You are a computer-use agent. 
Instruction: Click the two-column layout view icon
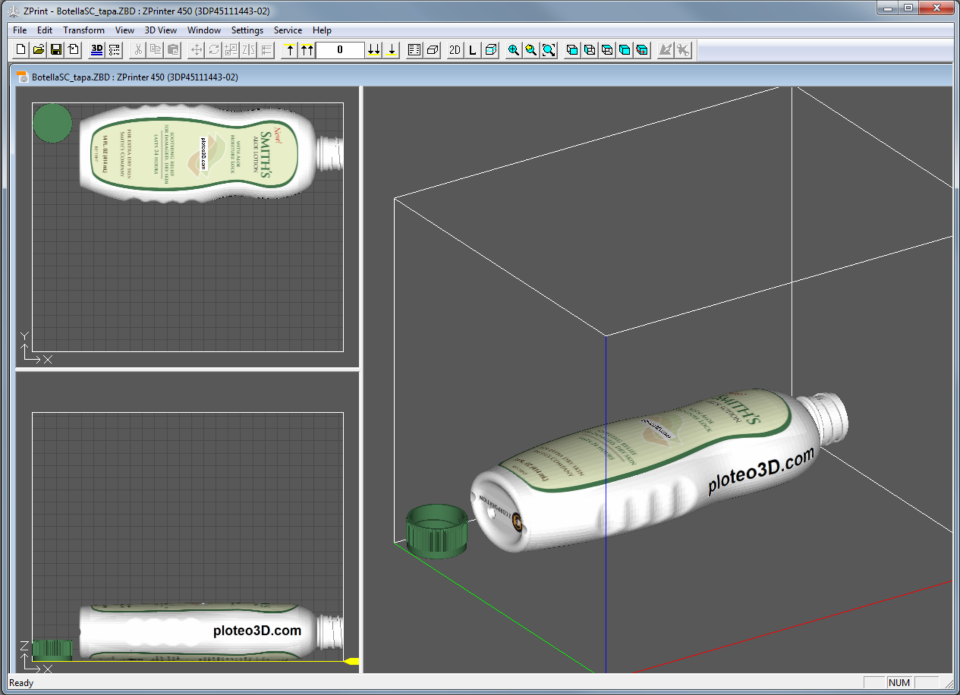[414, 50]
